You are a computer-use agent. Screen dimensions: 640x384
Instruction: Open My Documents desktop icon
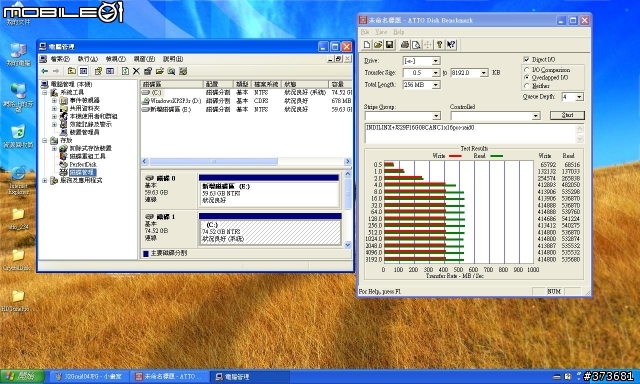click(x=18, y=14)
